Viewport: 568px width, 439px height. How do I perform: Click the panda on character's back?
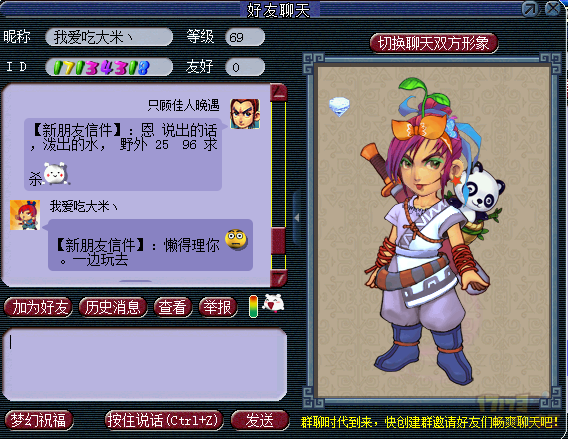pos(482,192)
